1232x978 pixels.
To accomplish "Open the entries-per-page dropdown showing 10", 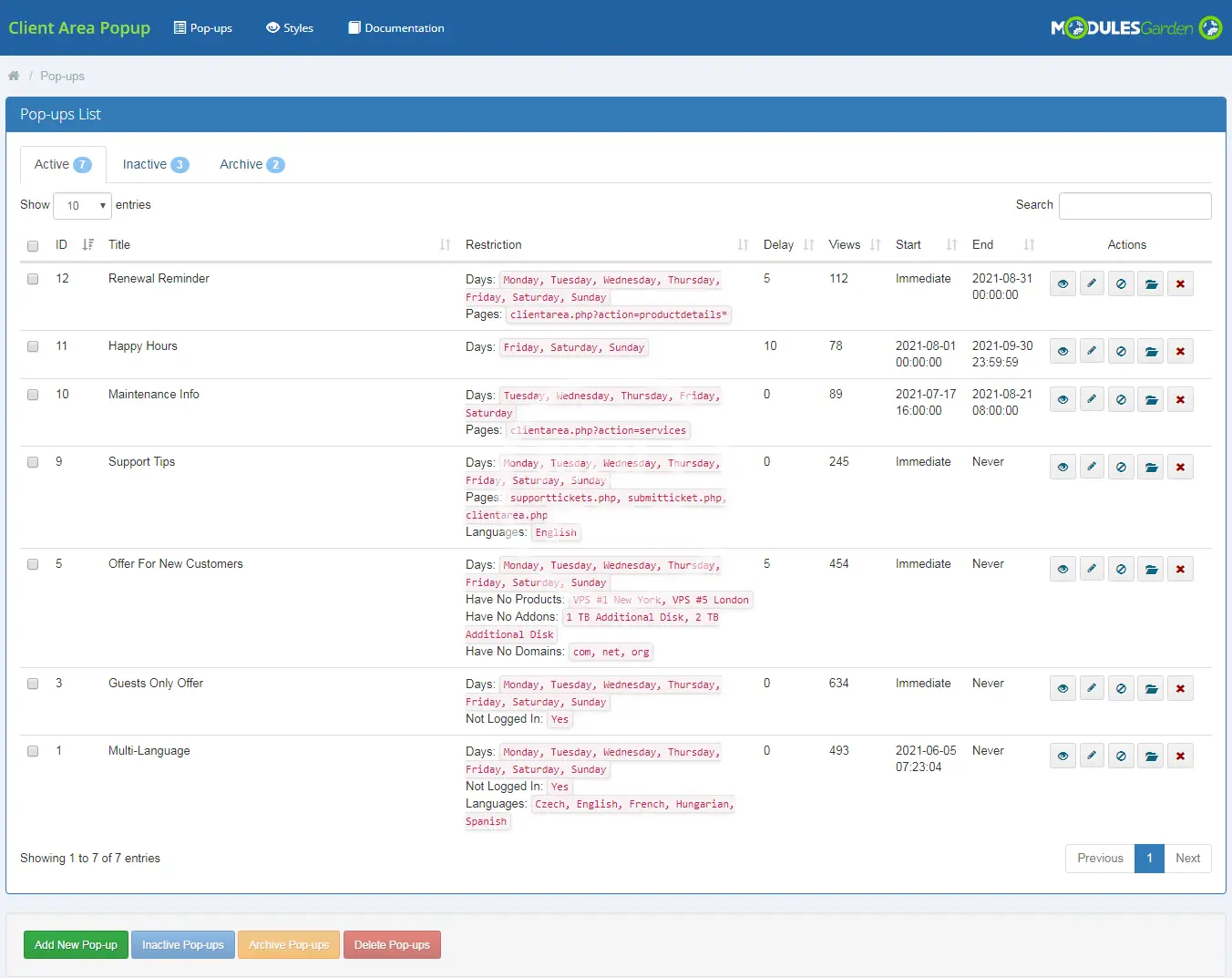I will point(82,206).
